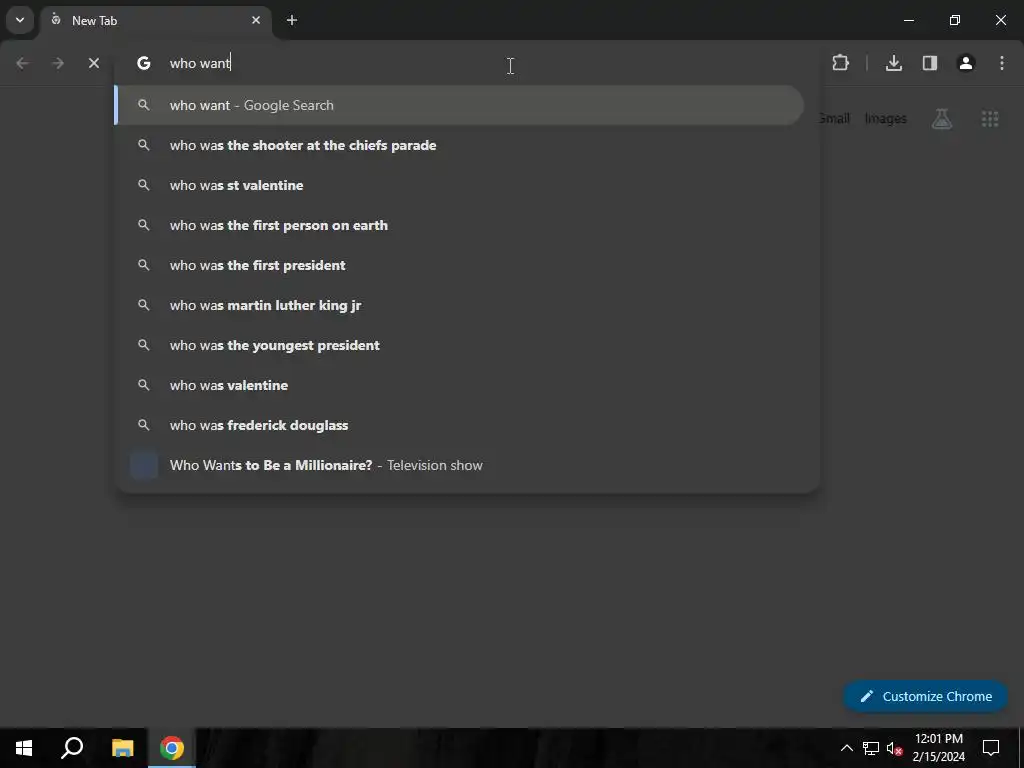Open the Google apps grid icon
The width and height of the screenshot is (1024, 768).
[990, 119]
